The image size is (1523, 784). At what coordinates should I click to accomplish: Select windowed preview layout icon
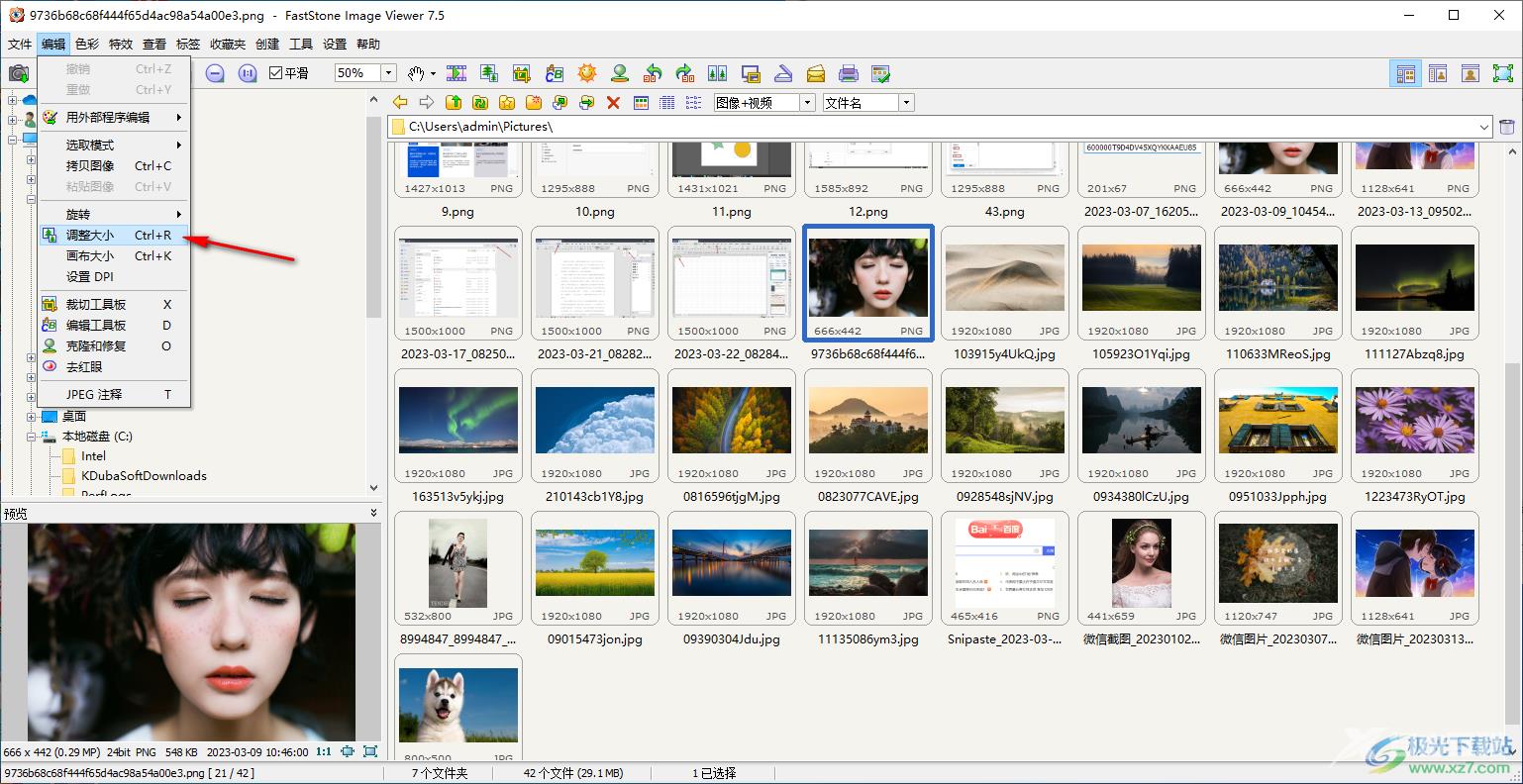tap(1438, 73)
